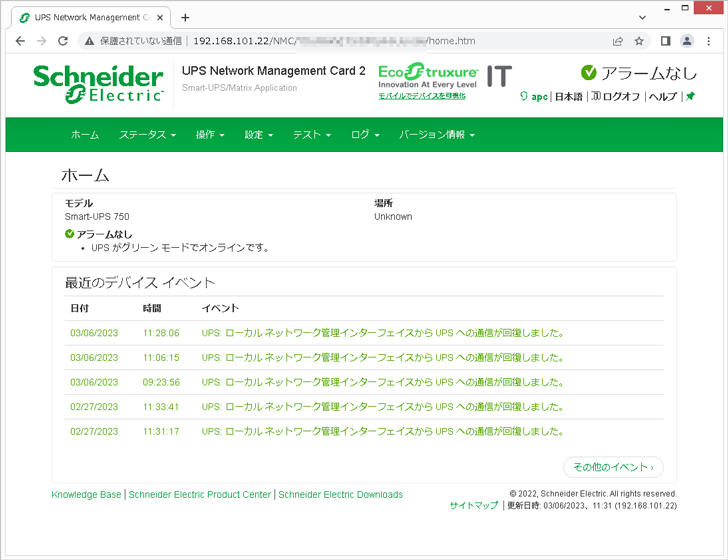Click the share page icon in address bar
The width and height of the screenshot is (728, 560).
pos(618,41)
